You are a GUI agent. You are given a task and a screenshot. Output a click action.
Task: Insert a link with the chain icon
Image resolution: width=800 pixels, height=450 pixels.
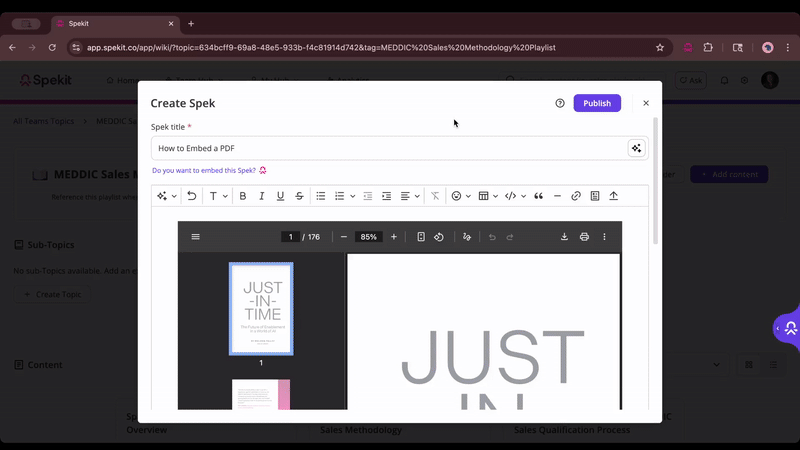click(x=576, y=196)
